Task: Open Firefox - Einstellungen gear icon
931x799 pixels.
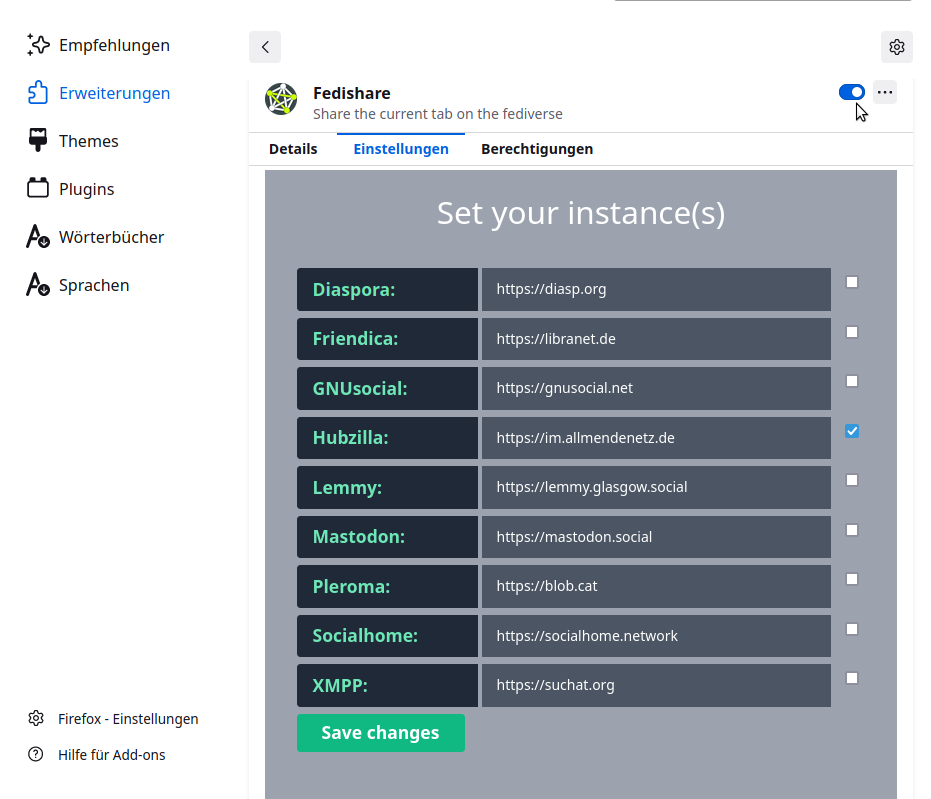Action: pos(36,718)
